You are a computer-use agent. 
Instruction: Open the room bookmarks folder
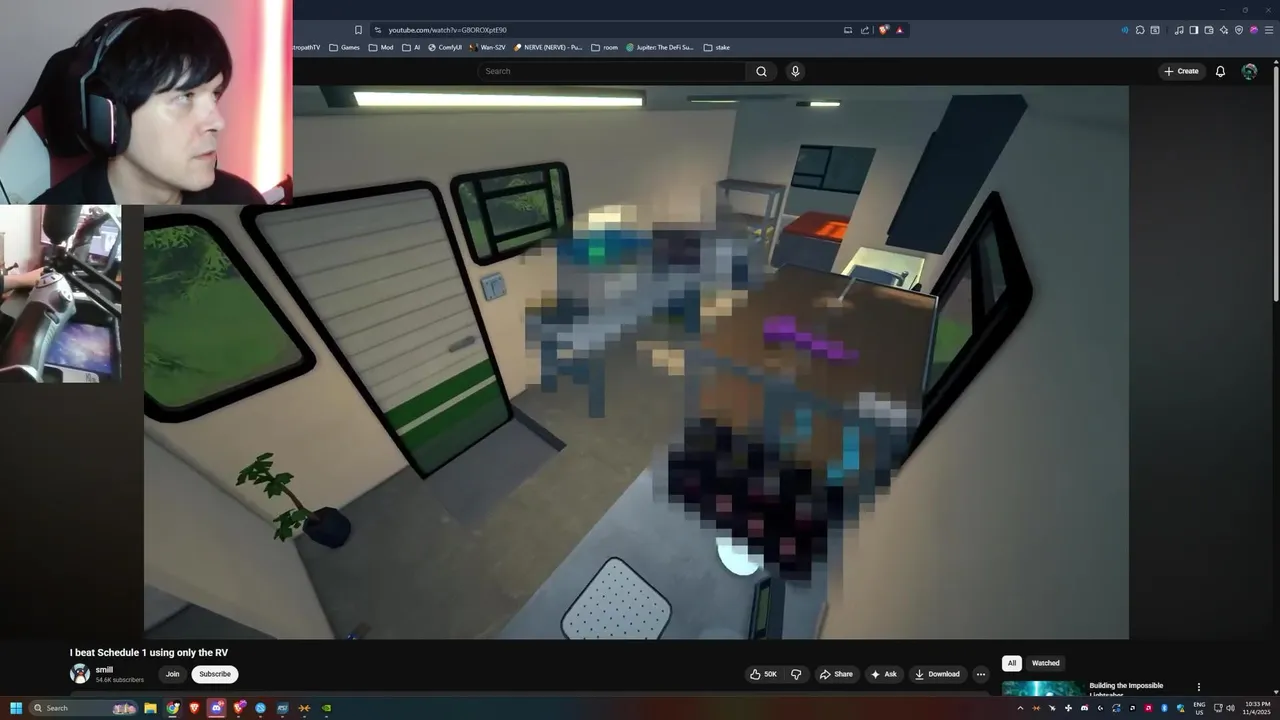tap(604, 47)
